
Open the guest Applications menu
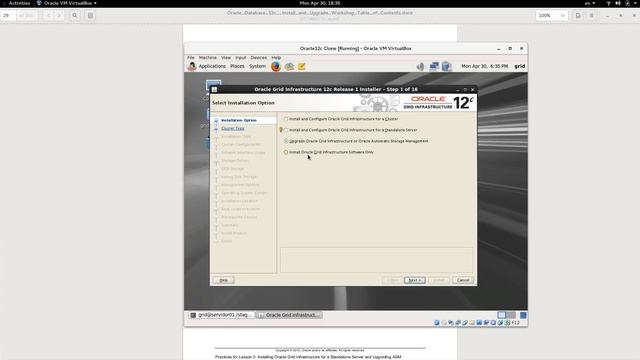click(x=212, y=66)
